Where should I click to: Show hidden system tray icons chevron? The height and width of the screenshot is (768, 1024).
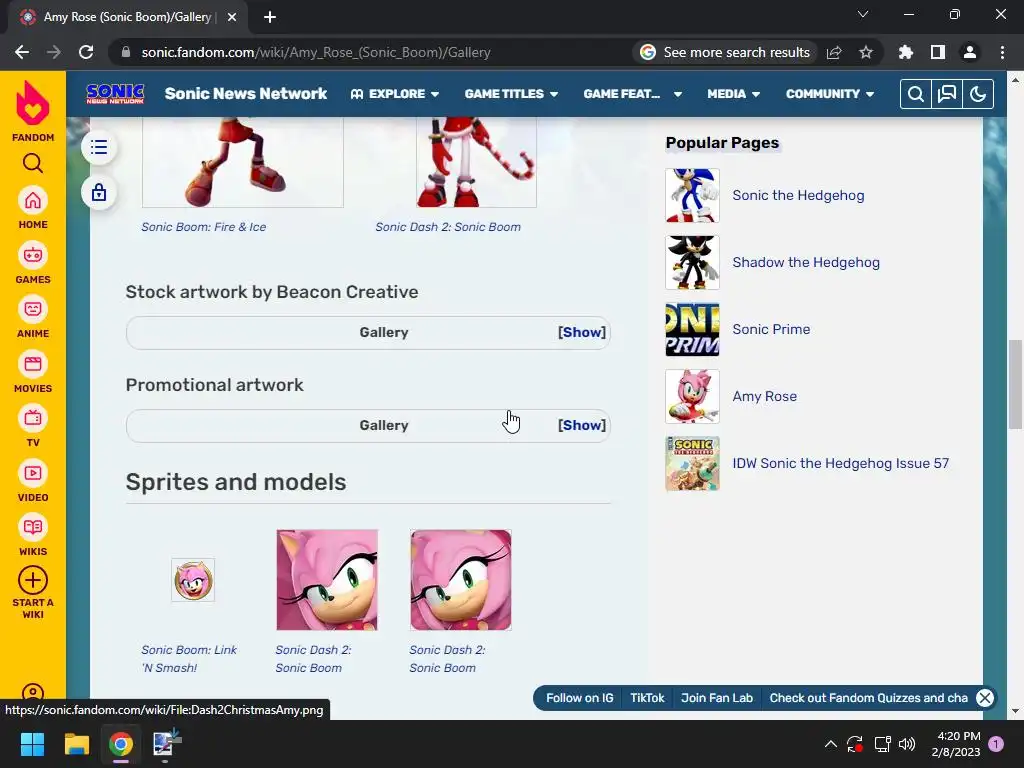pyautogui.click(x=831, y=744)
